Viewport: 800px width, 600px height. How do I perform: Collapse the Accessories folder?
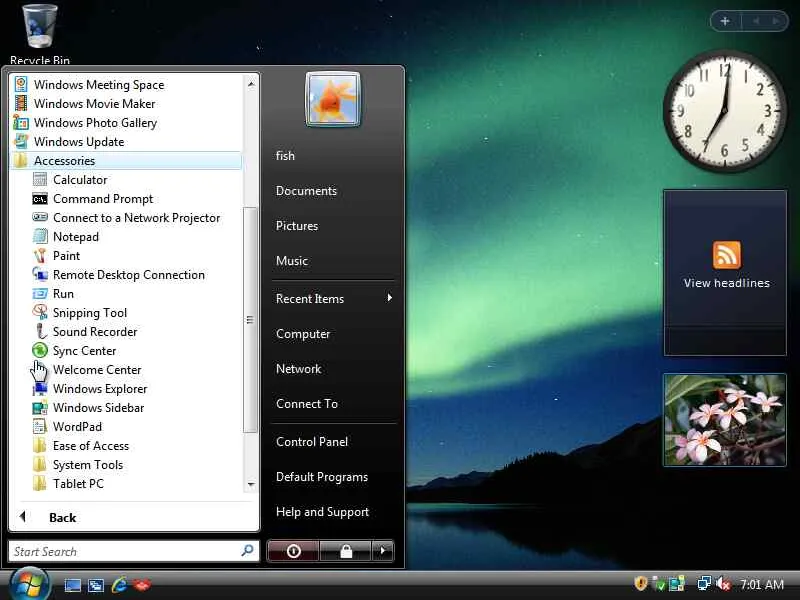pyautogui.click(x=126, y=160)
